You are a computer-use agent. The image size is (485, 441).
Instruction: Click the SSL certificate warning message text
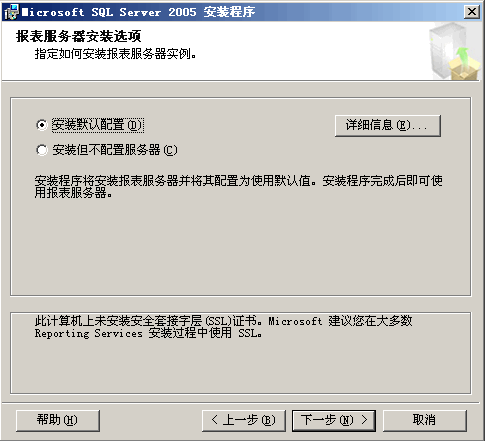pyautogui.click(x=224, y=327)
